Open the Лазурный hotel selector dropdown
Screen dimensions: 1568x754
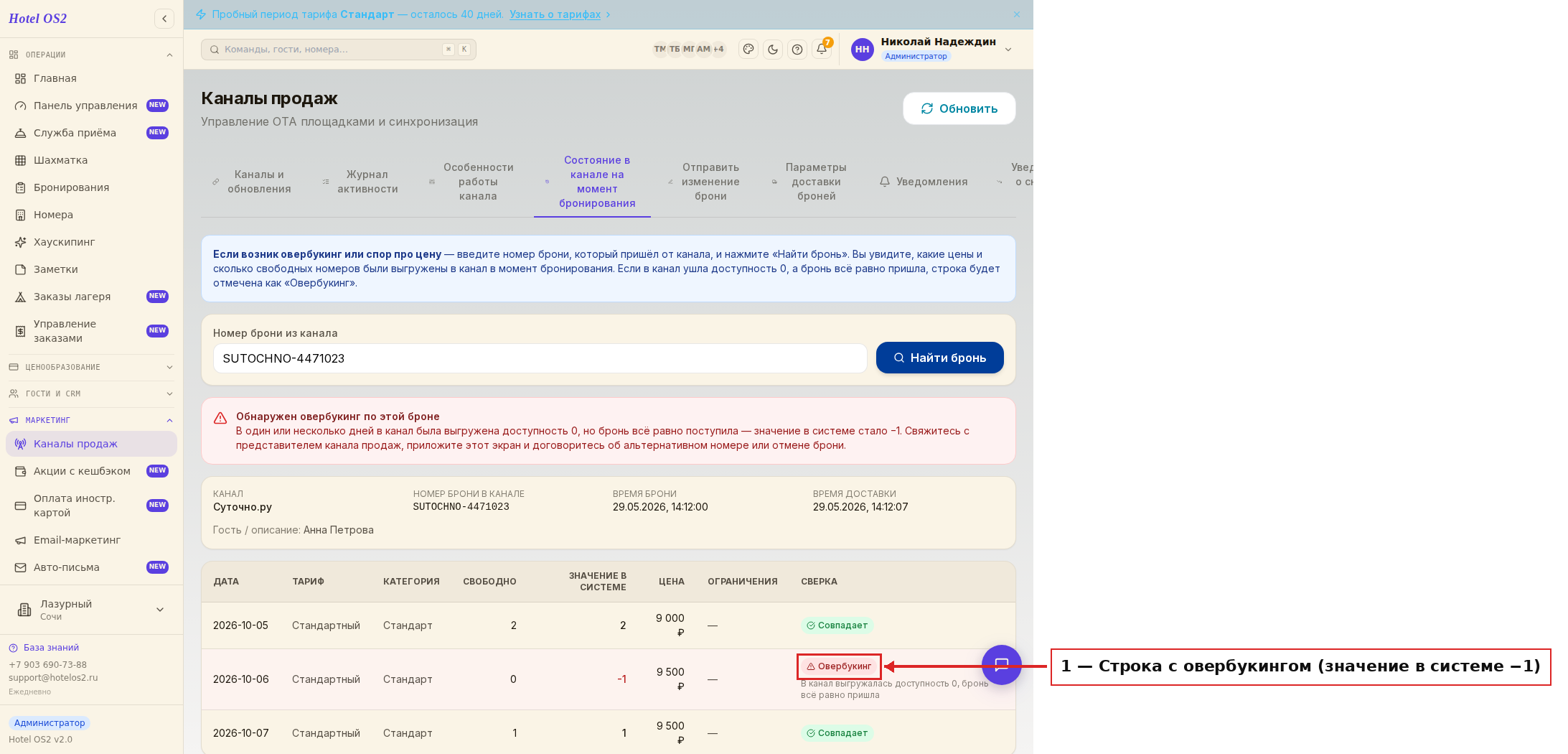click(x=91, y=610)
